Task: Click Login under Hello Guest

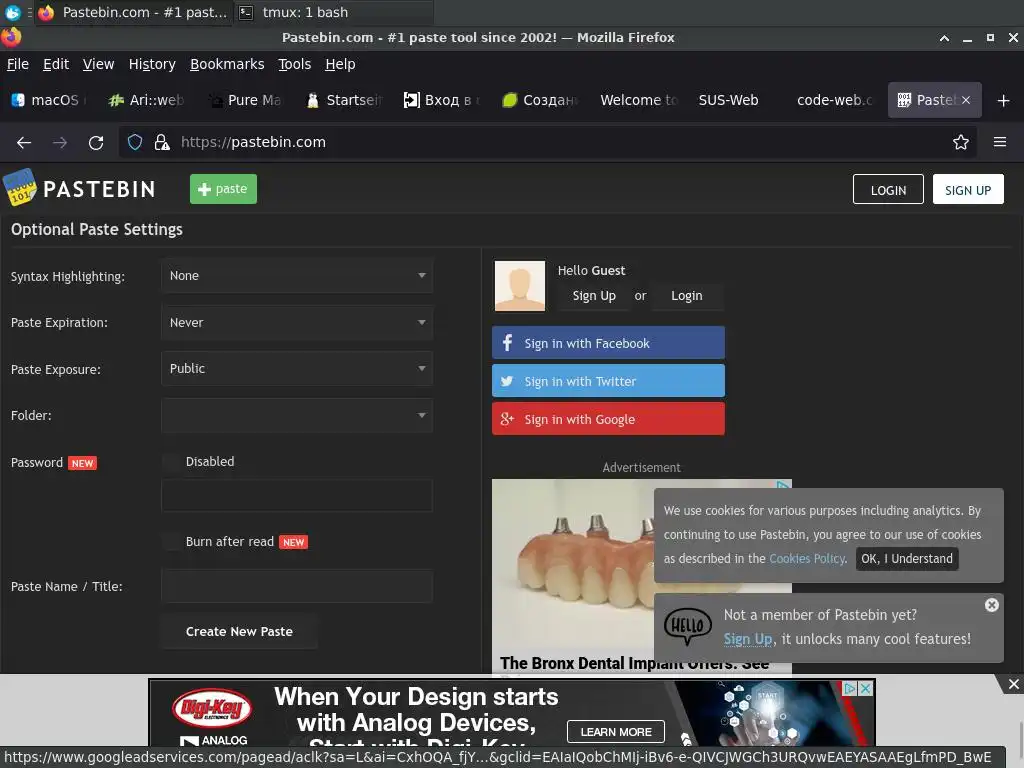Action: click(x=687, y=296)
